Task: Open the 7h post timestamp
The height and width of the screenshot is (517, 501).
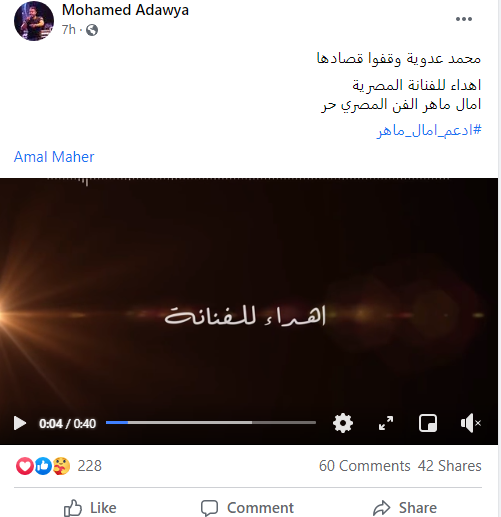Action: tap(69, 30)
